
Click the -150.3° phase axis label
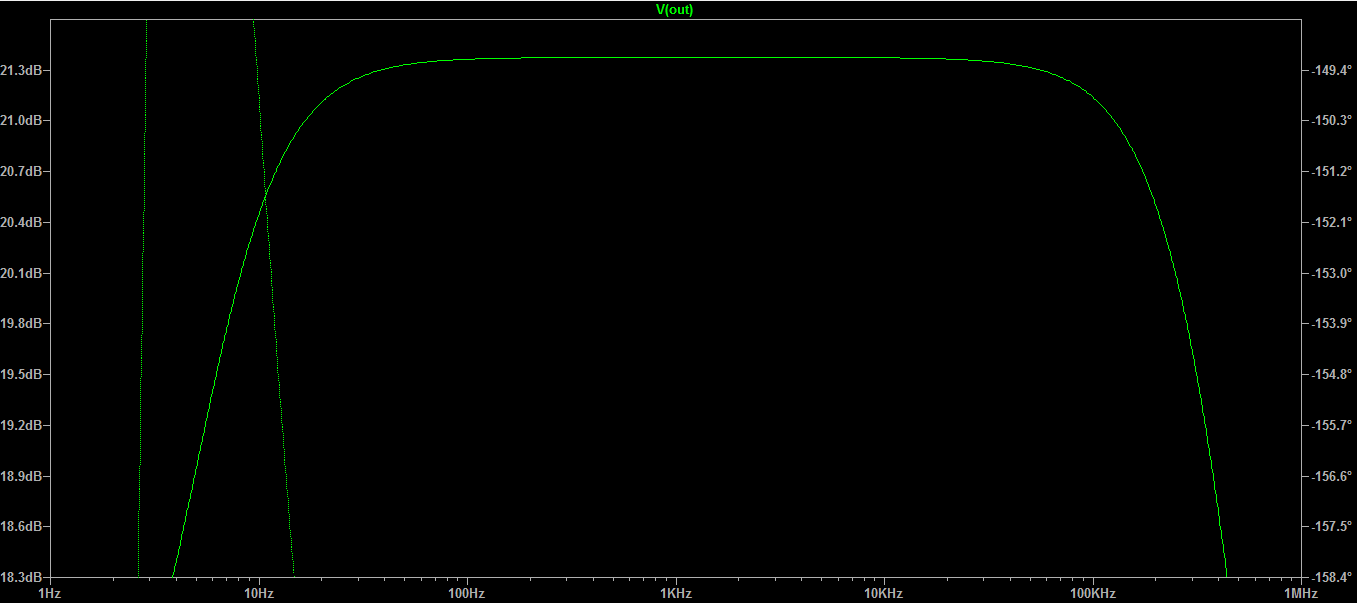(1332, 121)
